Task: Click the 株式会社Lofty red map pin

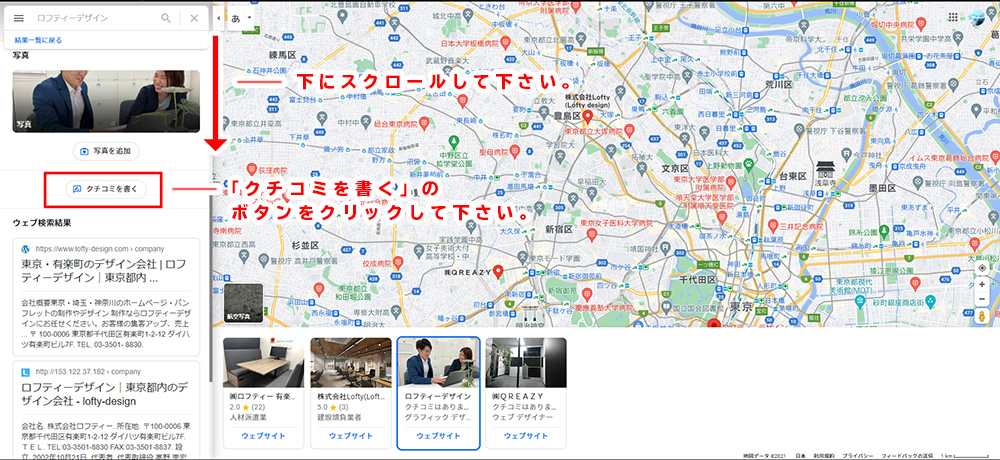Action: pyautogui.click(x=588, y=117)
